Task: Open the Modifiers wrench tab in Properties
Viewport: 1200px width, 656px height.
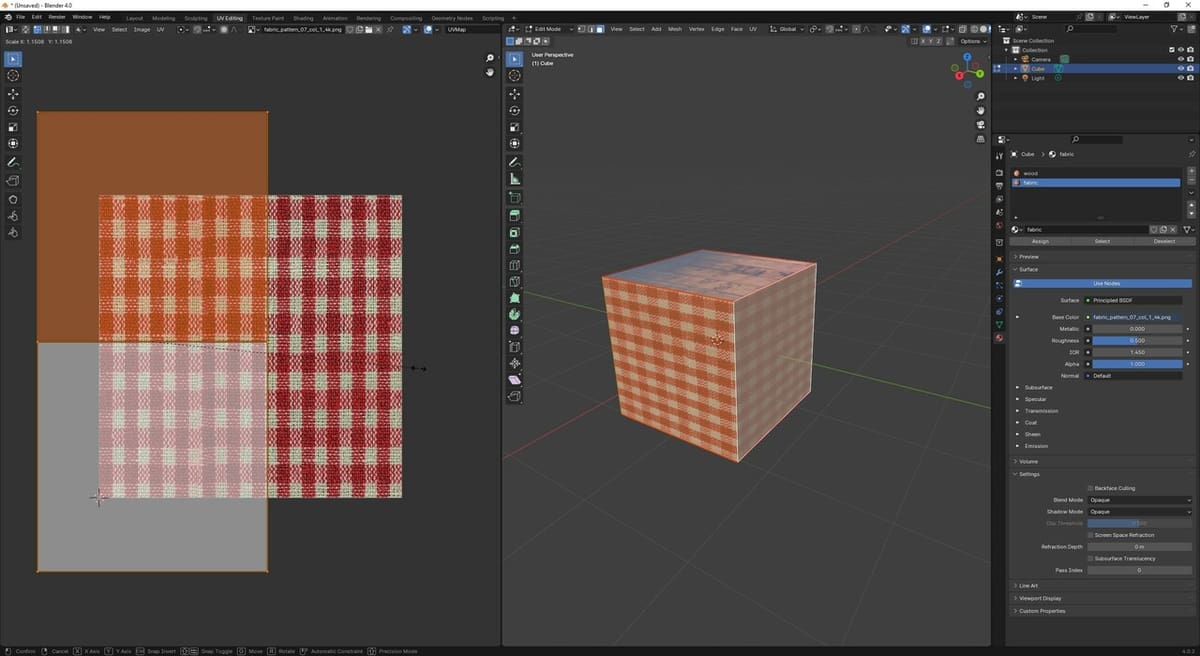Action: coord(999,272)
